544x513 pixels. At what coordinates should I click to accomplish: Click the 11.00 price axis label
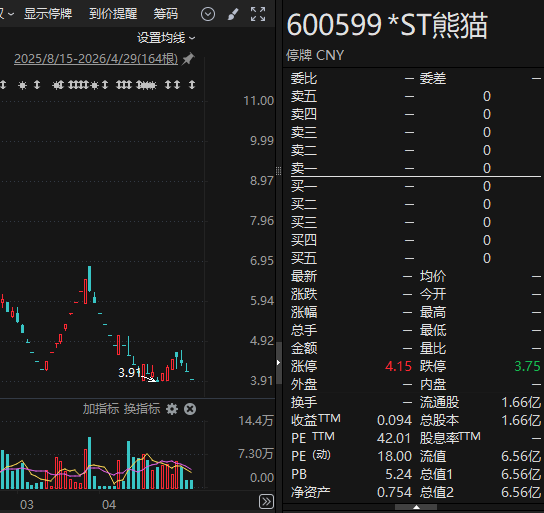259,101
